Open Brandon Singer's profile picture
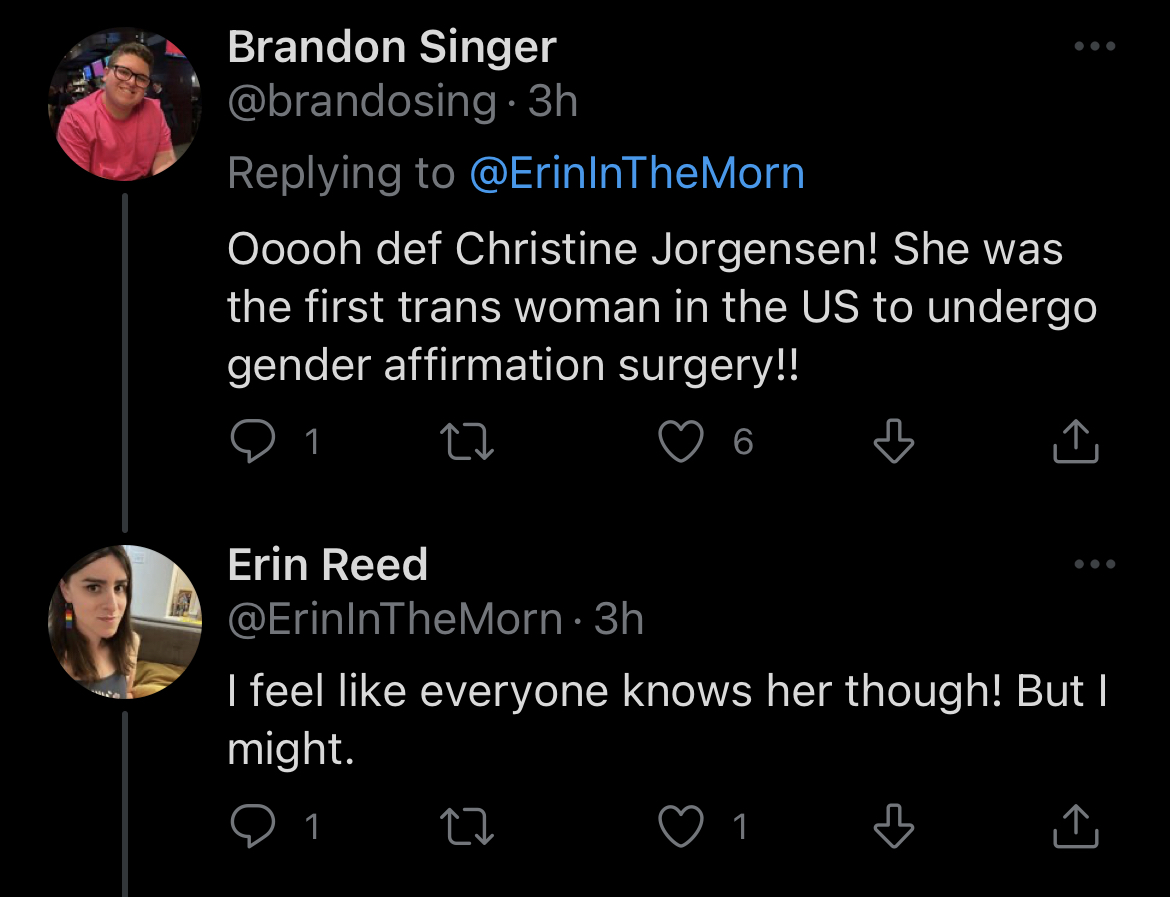This screenshot has height=897, width=1170. pos(125,105)
